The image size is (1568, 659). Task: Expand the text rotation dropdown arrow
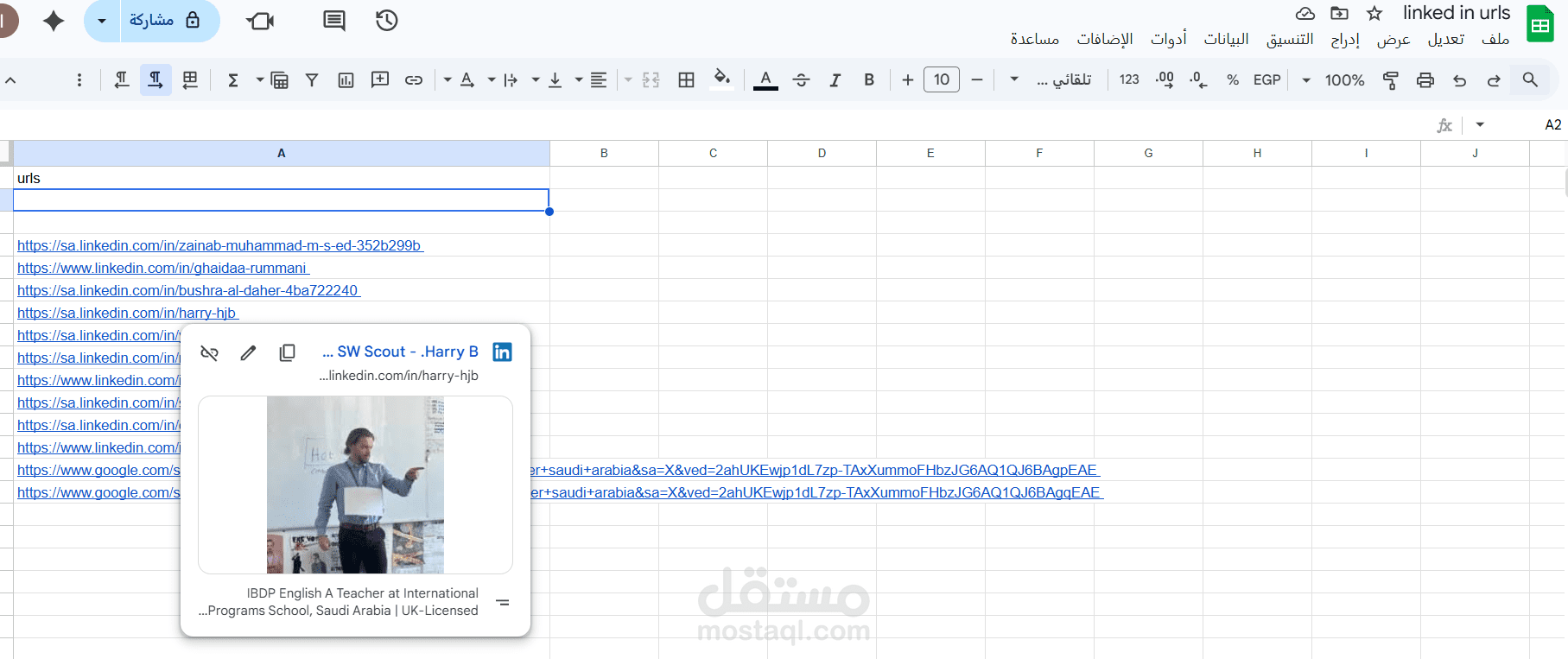coord(448,80)
